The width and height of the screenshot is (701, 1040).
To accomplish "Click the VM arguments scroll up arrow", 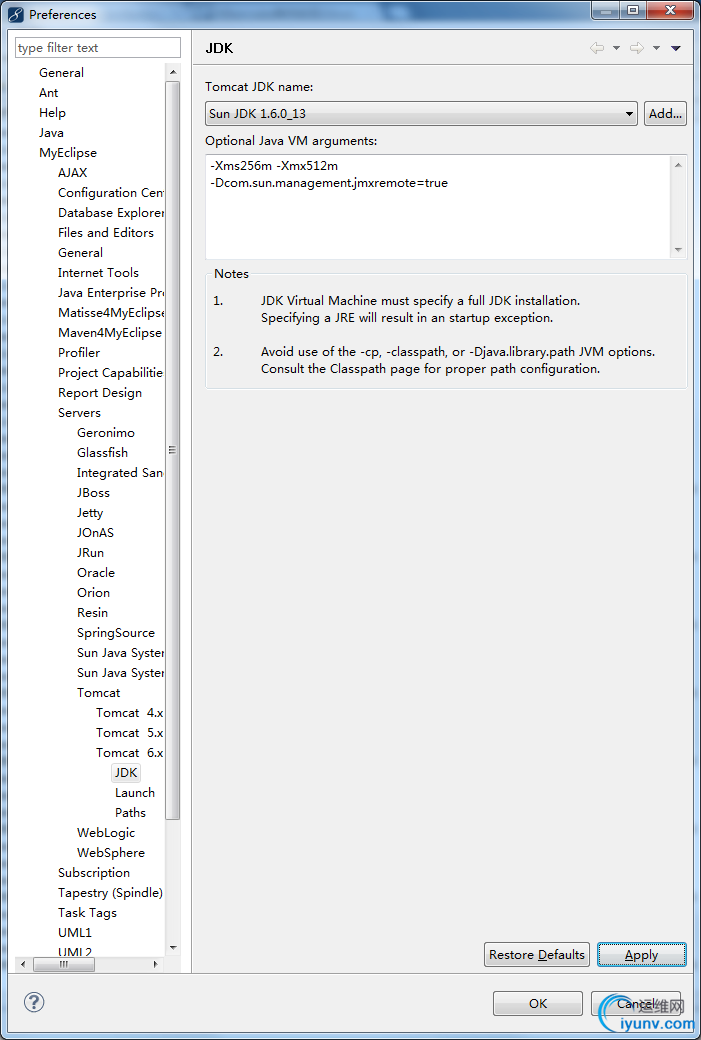I will pos(678,164).
